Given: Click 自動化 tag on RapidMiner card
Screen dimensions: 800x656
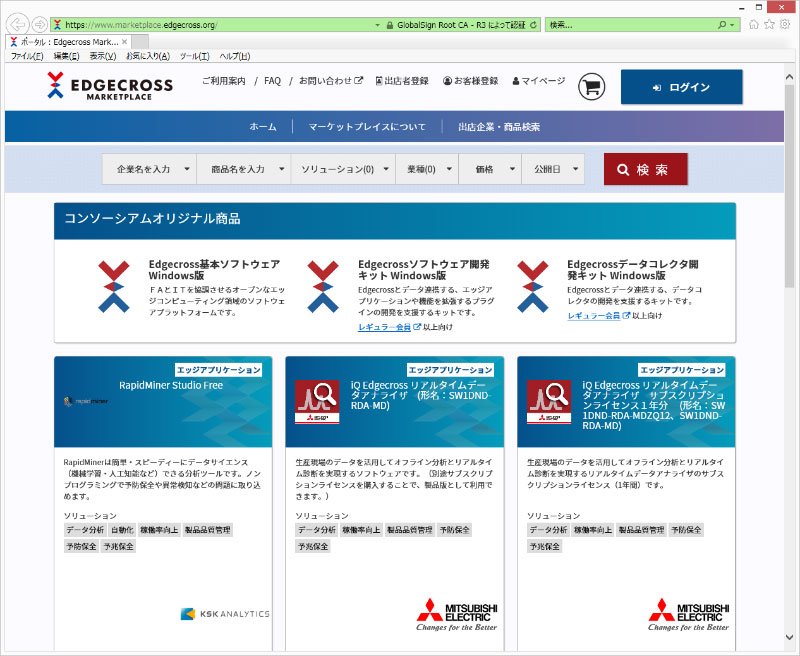Looking at the screenshot, I should 122,530.
